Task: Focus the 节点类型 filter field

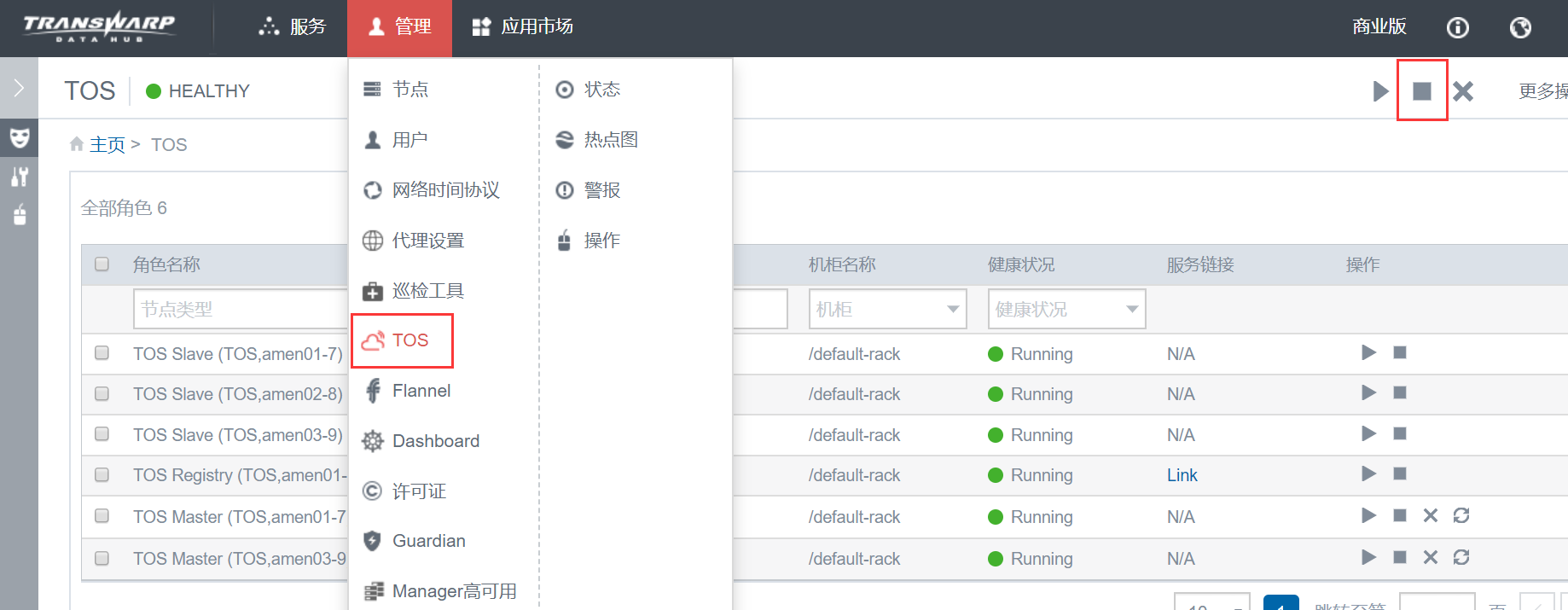Action: (x=241, y=309)
